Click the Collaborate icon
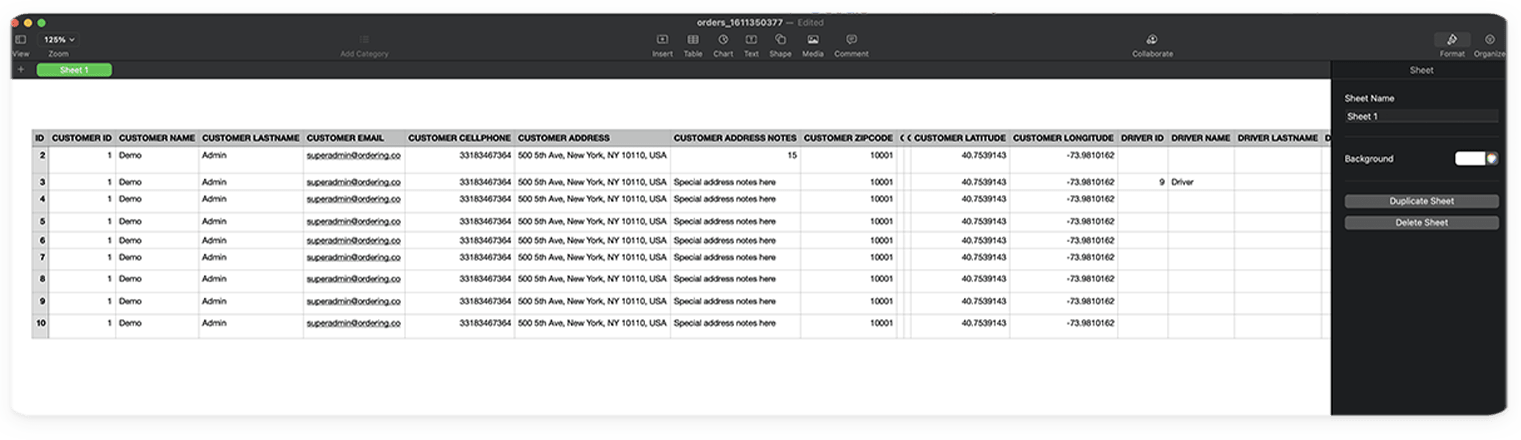The image size is (1521, 440). pyautogui.click(x=1152, y=39)
